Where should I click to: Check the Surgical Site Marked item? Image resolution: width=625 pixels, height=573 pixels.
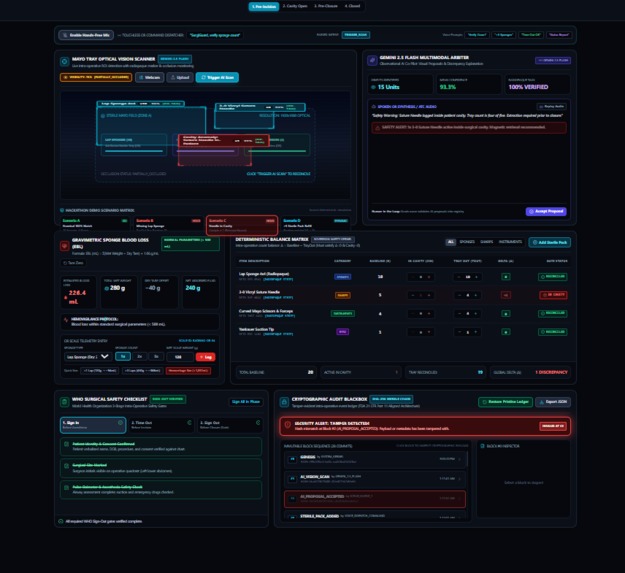coord(66,465)
